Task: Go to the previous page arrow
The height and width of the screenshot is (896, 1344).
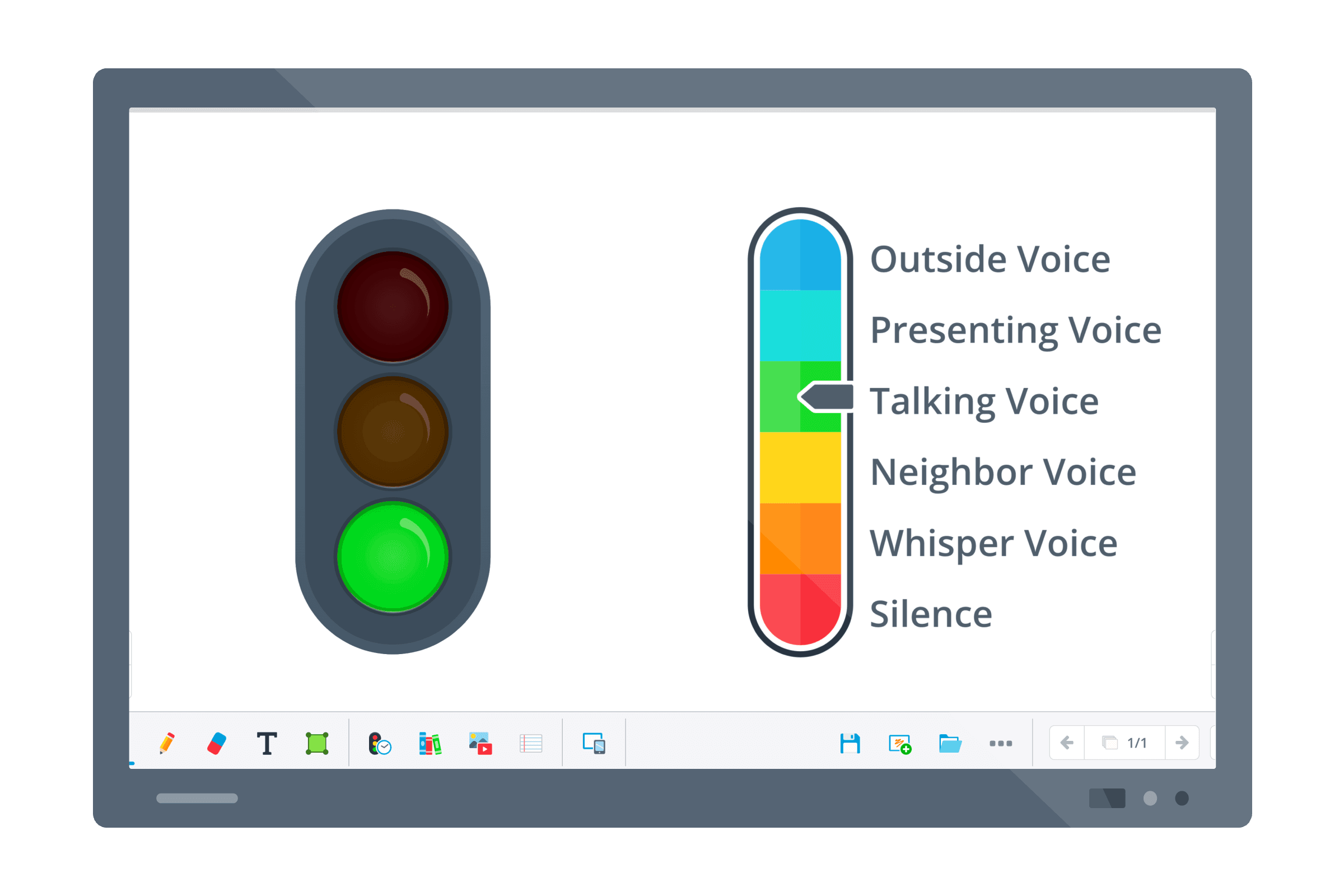Action: click(1067, 743)
